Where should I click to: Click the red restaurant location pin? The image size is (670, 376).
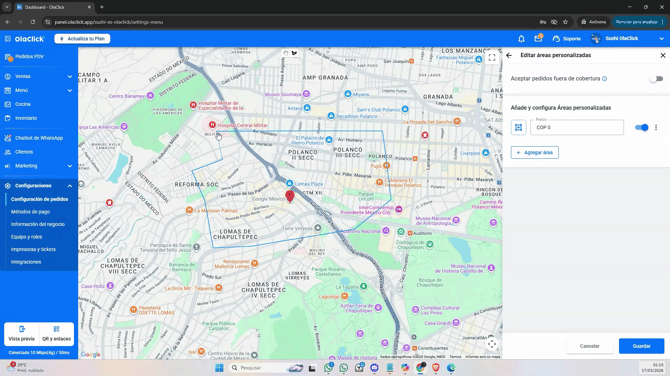tap(290, 197)
